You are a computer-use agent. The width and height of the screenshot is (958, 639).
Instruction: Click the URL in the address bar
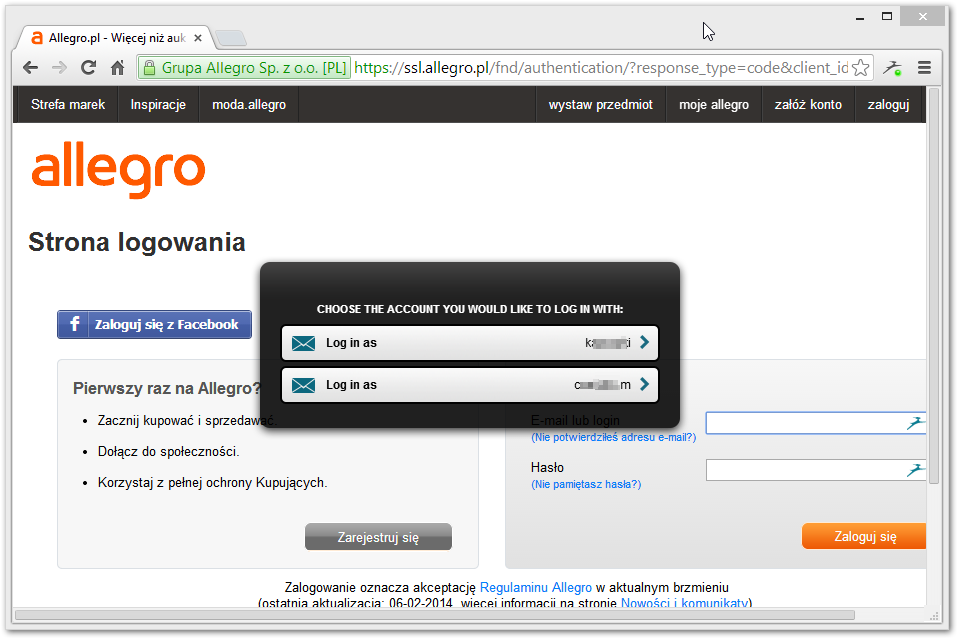click(601, 68)
